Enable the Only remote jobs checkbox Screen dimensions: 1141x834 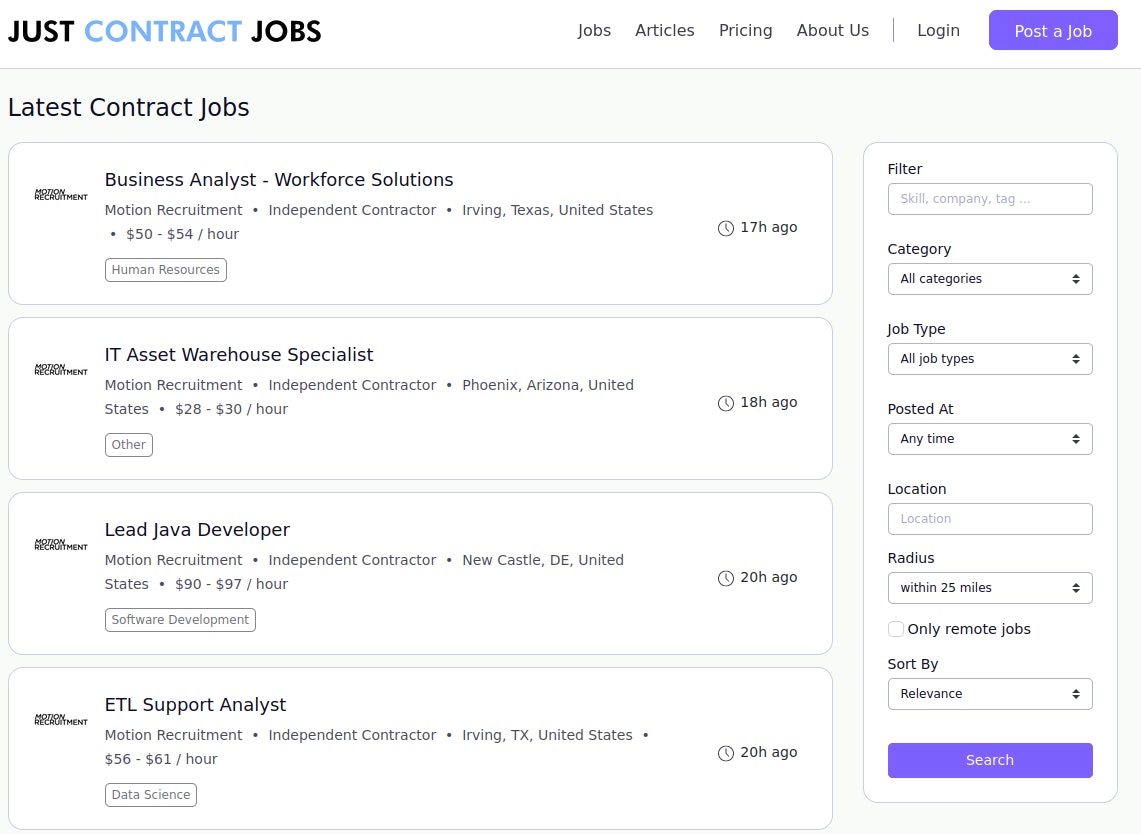coord(896,629)
